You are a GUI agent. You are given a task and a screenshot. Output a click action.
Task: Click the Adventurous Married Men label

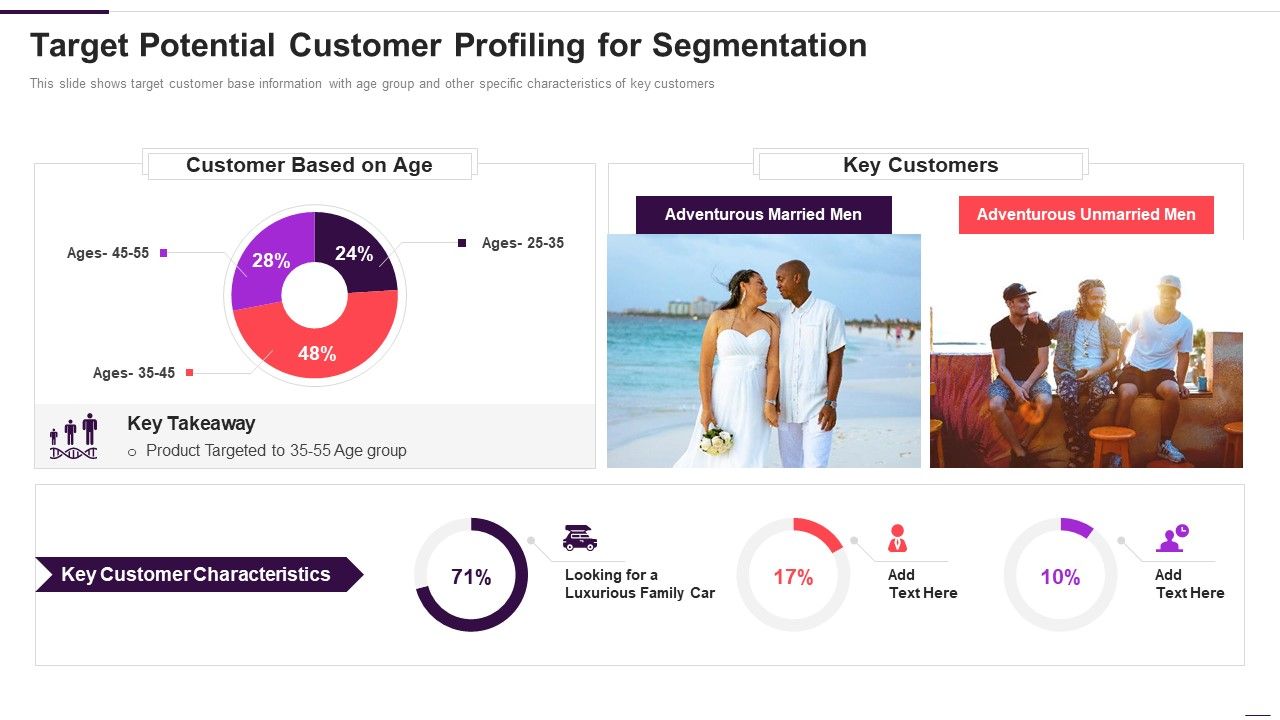point(763,214)
